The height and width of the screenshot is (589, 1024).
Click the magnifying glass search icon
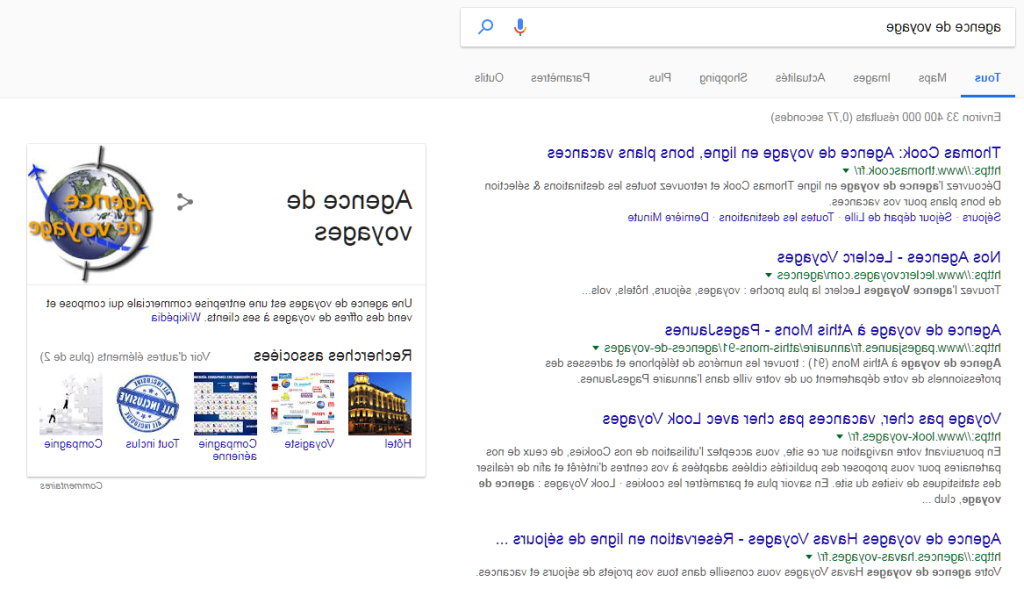485,27
